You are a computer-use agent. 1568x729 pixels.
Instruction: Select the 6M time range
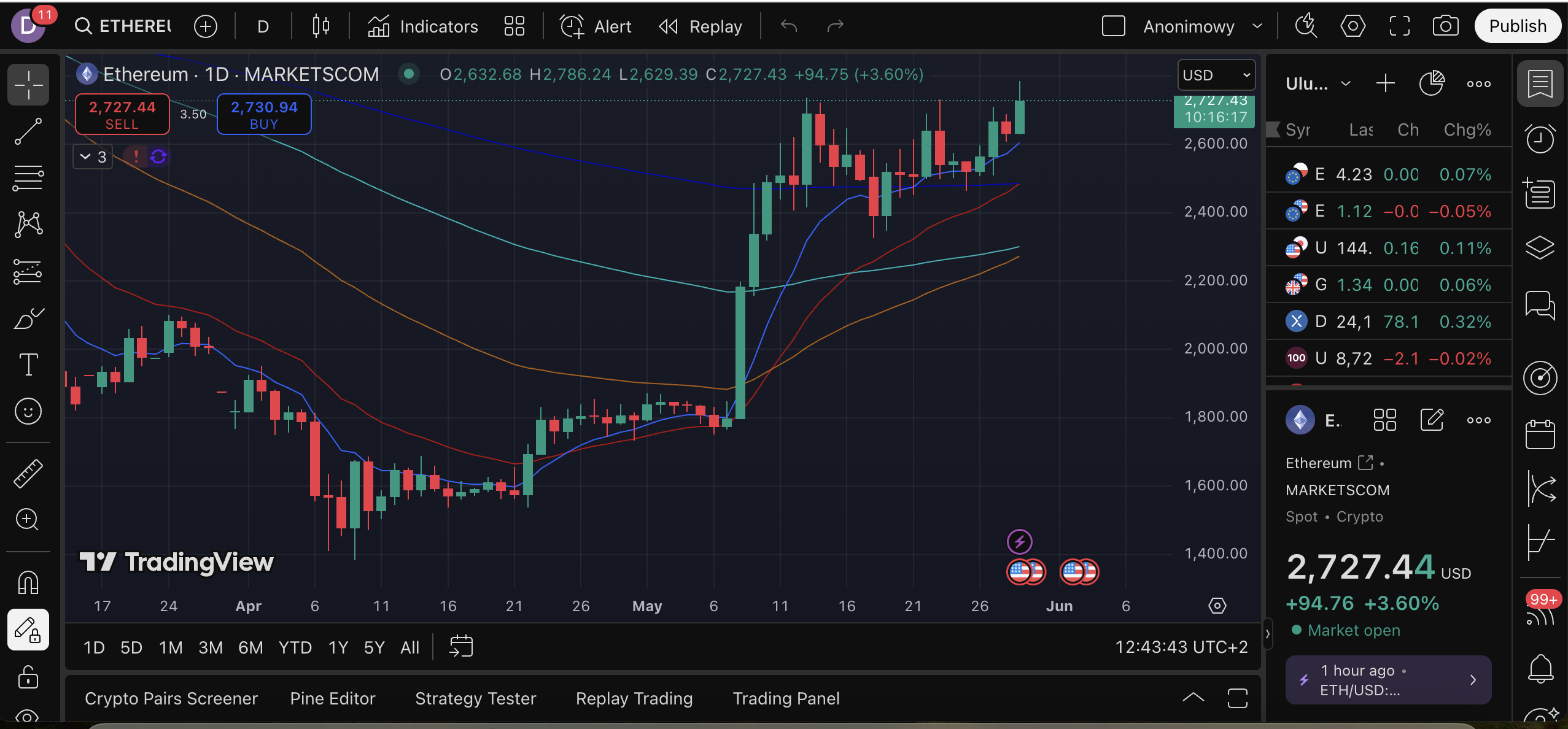point(250,647)
